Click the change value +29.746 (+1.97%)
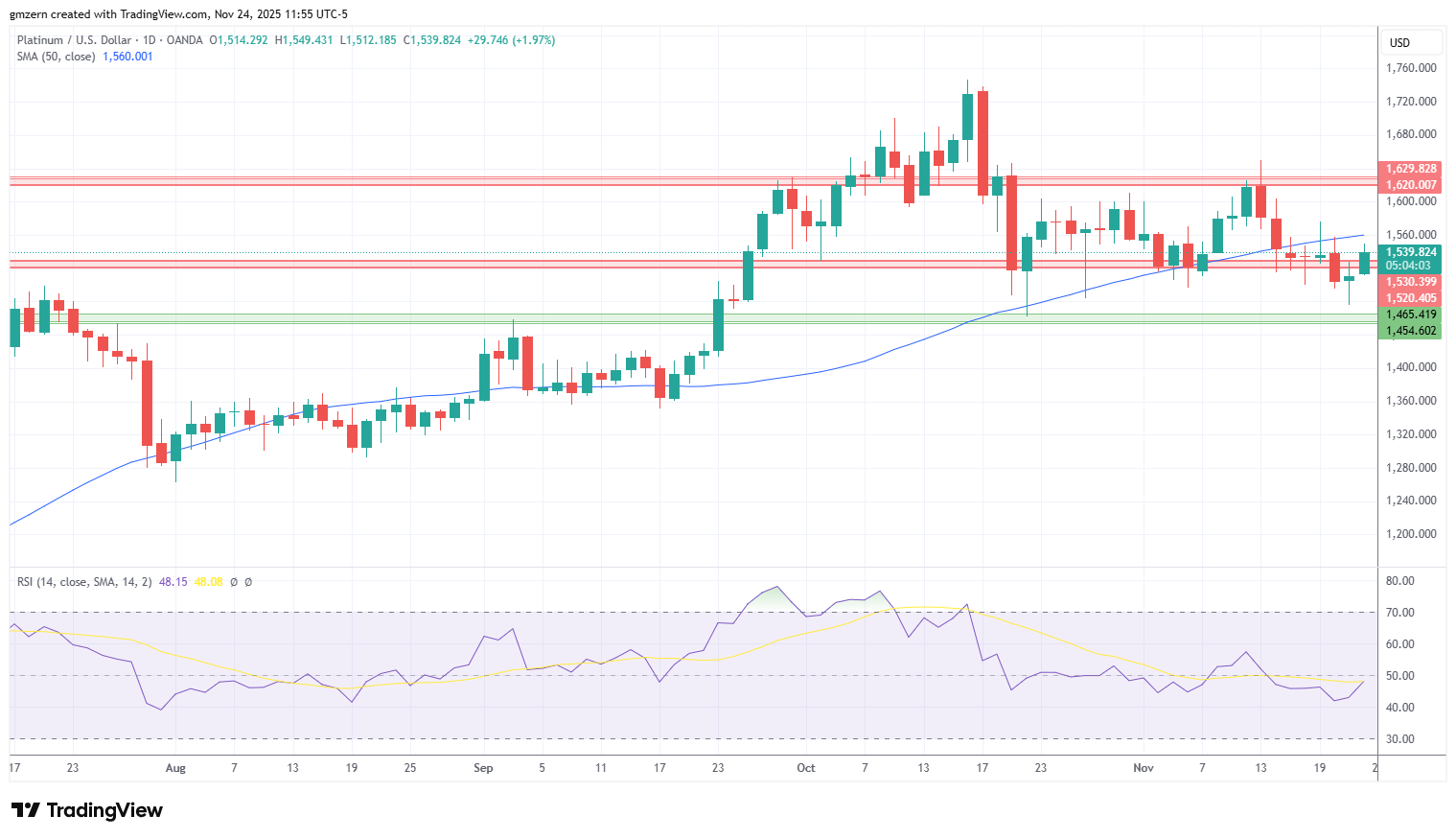The width and height of the screenshot is (1456, 839). (x=512, y=40)
